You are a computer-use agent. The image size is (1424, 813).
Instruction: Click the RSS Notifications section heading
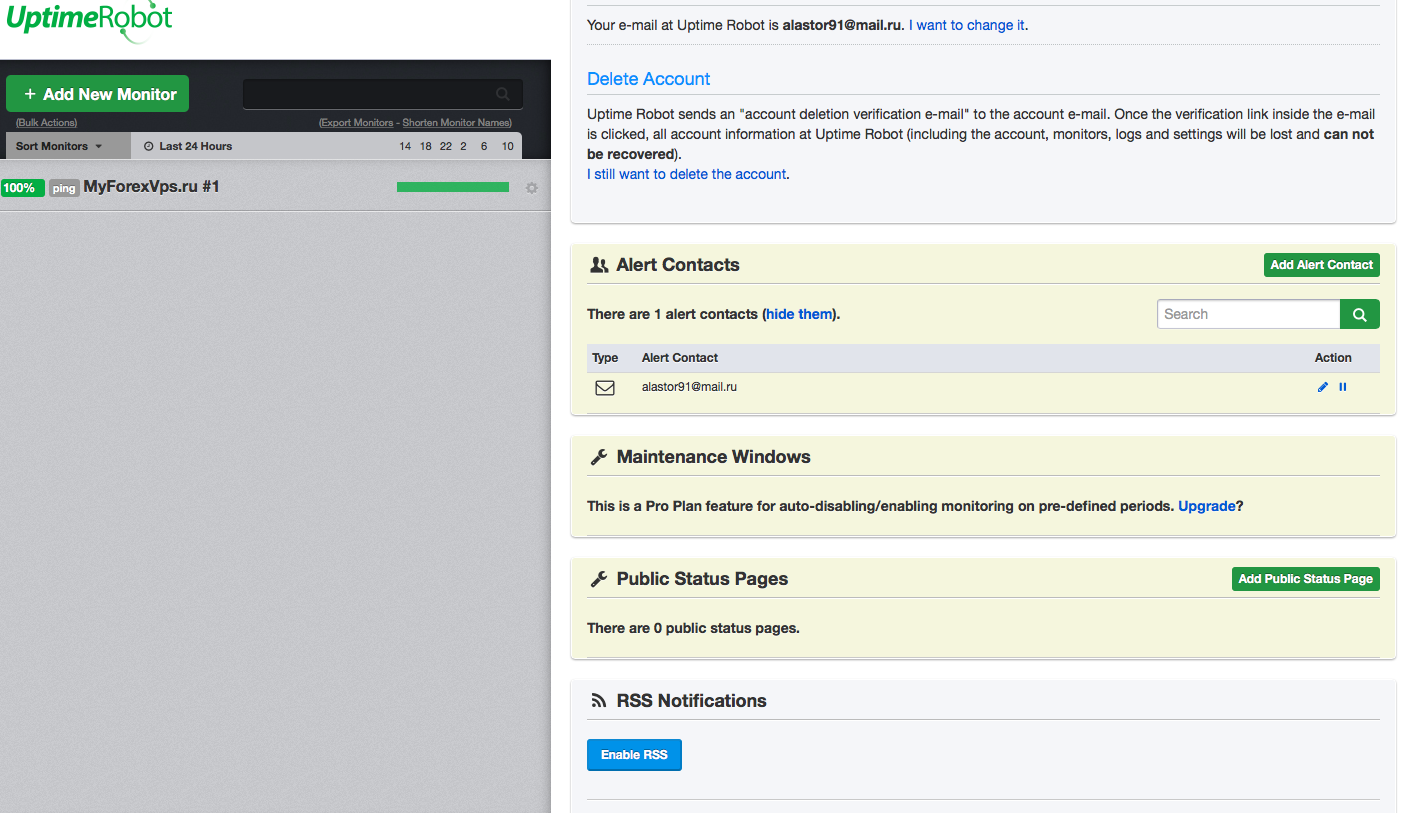click(x=691, y=701)
